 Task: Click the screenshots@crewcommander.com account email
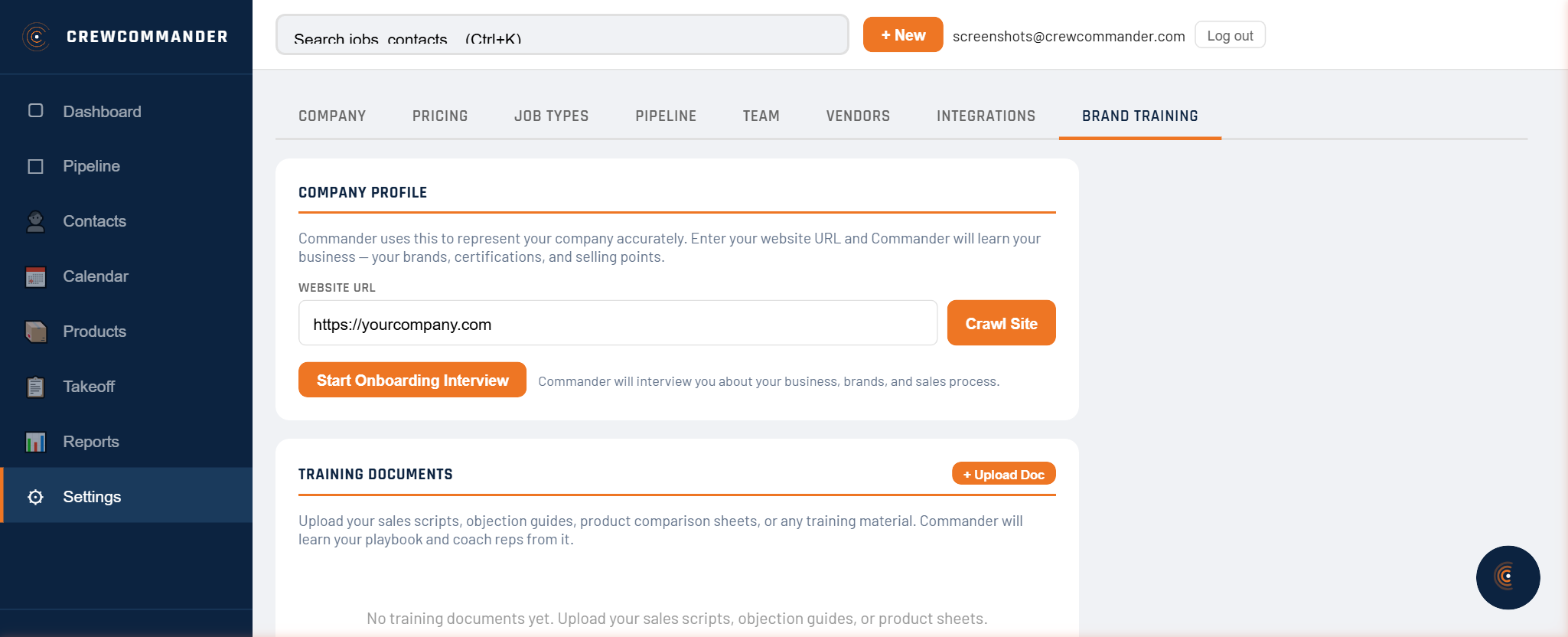click(x=1068, y=36)
